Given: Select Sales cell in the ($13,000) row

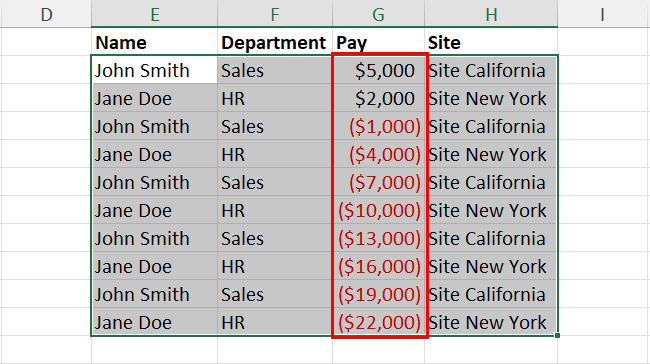Looking at the screenshot, I should [x=275, y=238].
